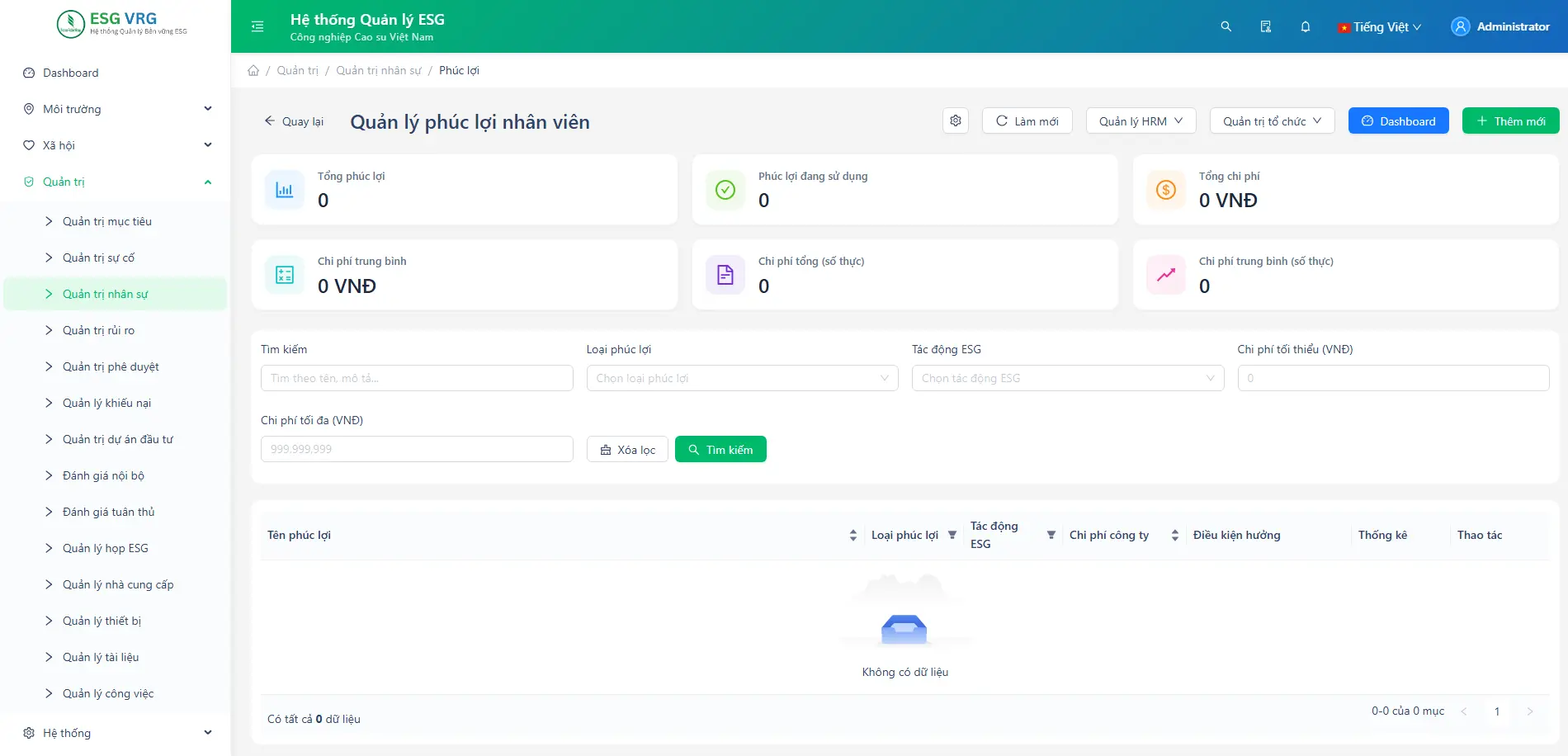The height and width of the screenshot is (756, 1568).
Task: Collapse sidebar with the menu fold icon
Action: 257,26
